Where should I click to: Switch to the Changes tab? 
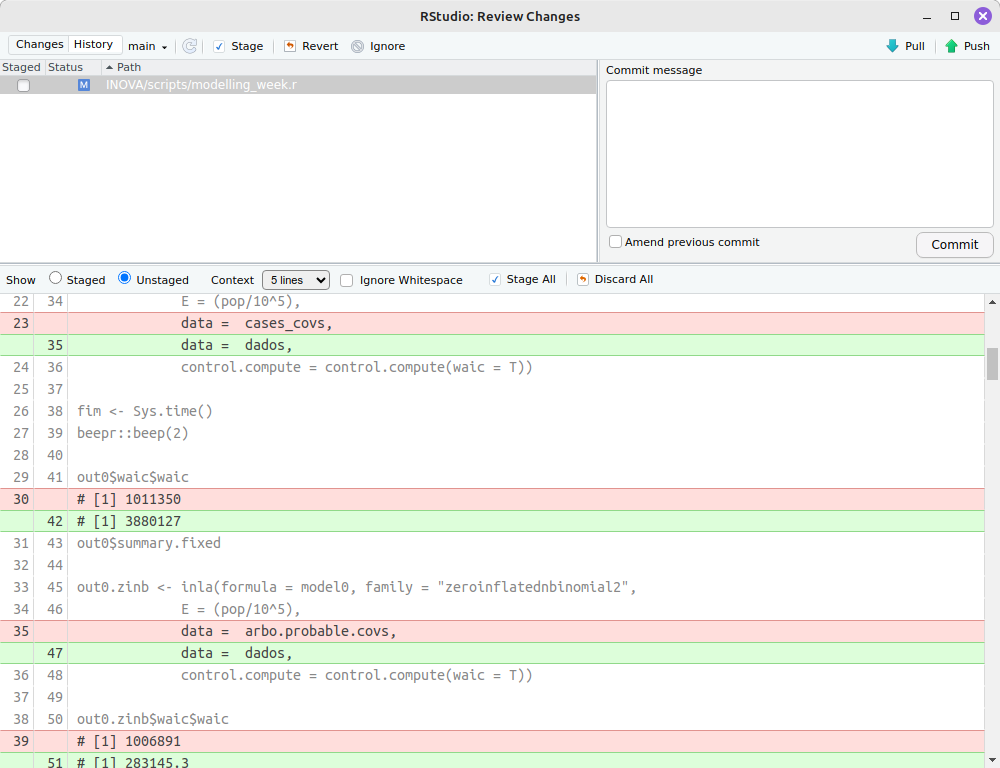click(40, 45)
